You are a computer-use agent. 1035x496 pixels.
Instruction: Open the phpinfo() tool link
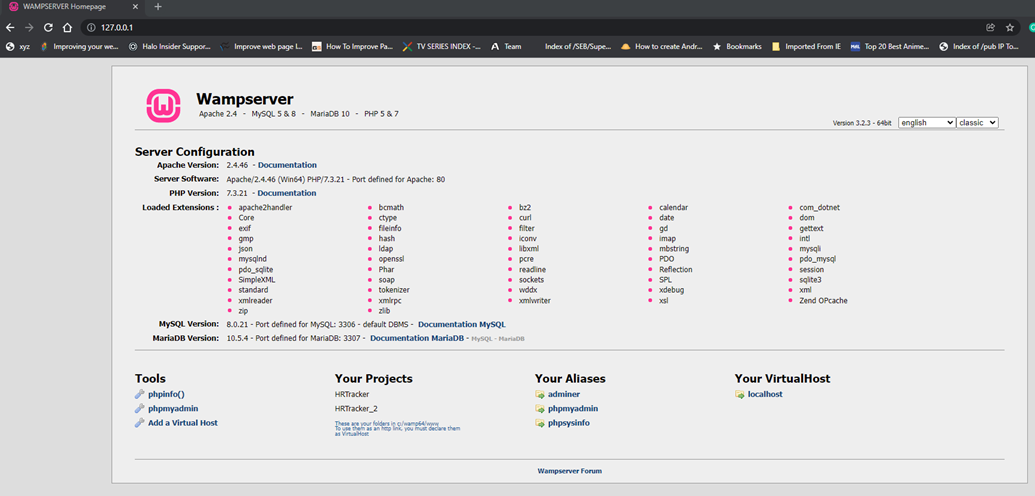click(x=166, y=394)
